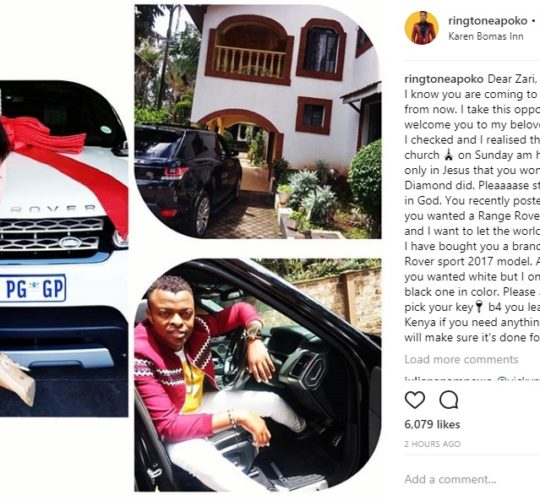Viewport: 540px width, 501px height.
Task: Expand Load more comments
Action: click(461, 359)
